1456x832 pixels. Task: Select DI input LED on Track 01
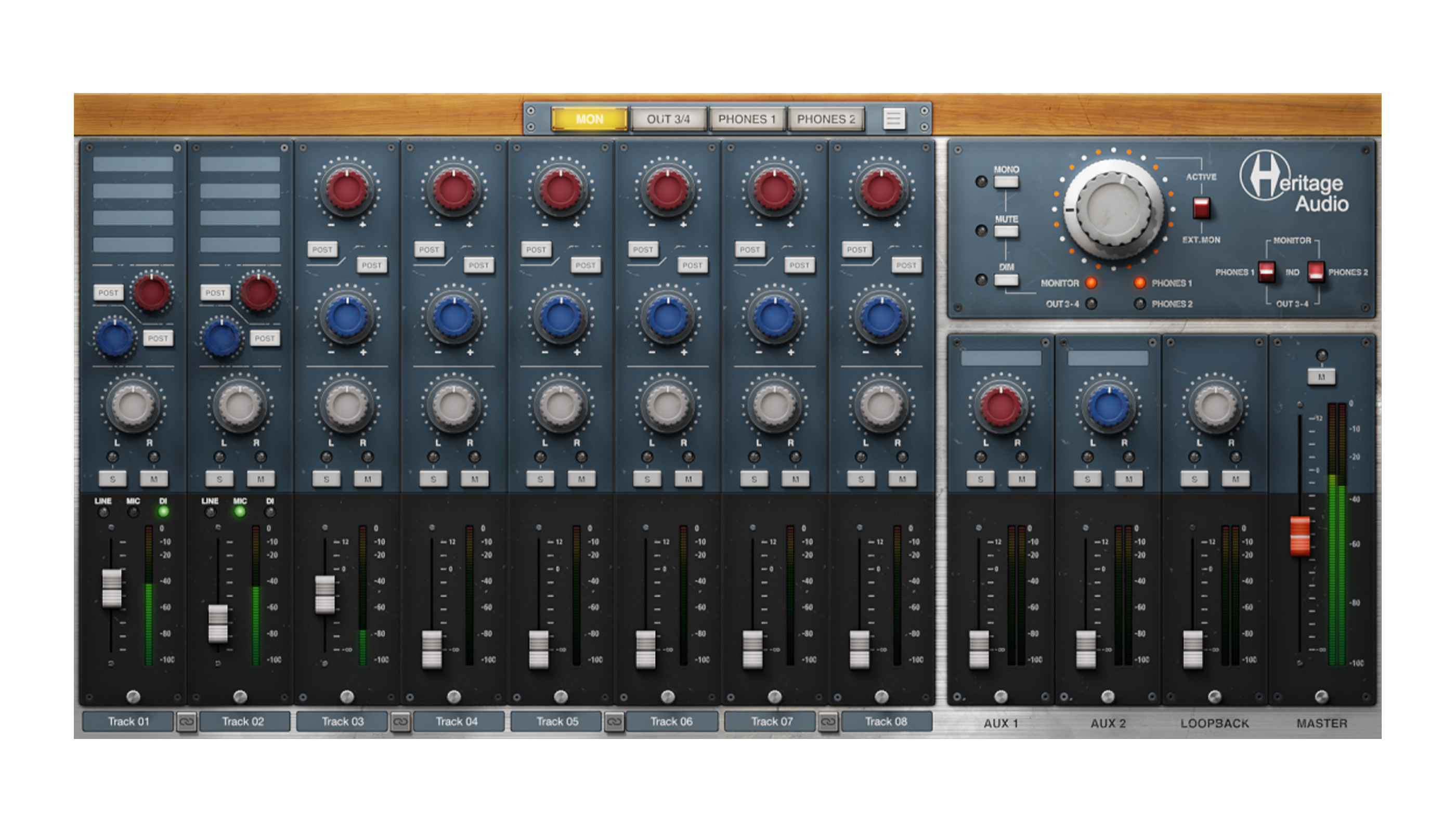tap(163, 512)
